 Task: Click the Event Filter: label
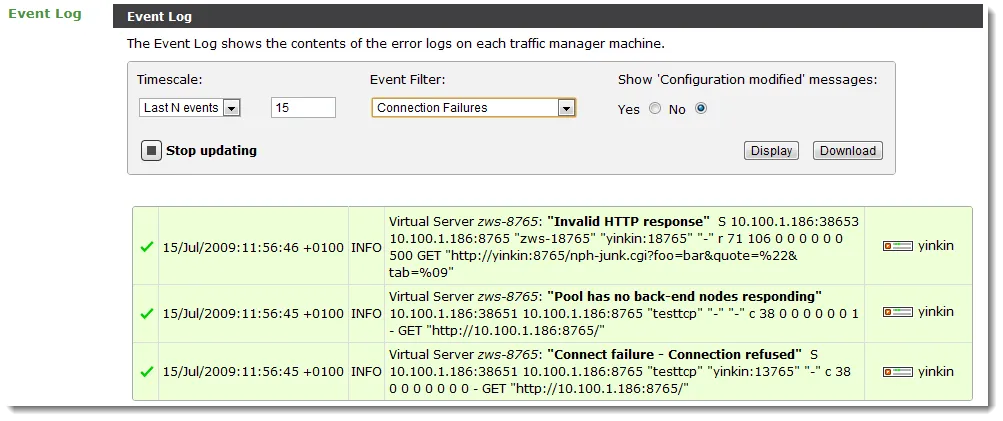407,80
